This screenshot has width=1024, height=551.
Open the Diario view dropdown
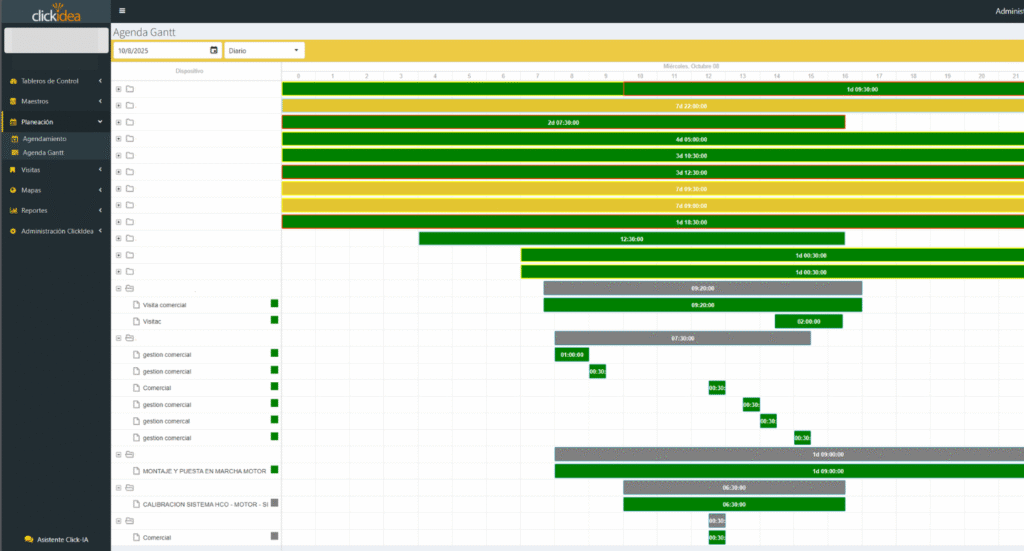[x=264, y=50]
